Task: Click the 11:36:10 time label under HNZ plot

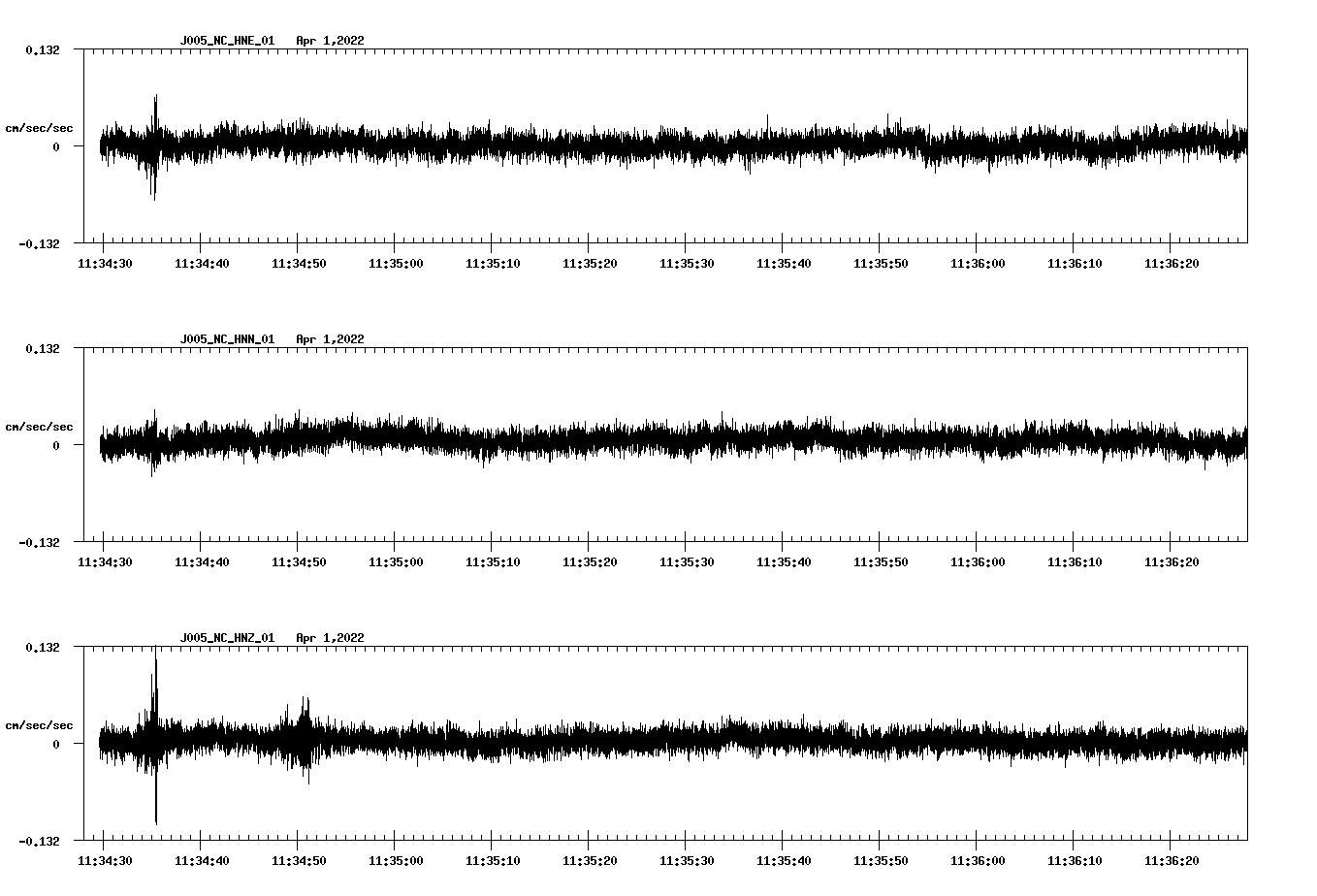Action: coord(1075,861)
